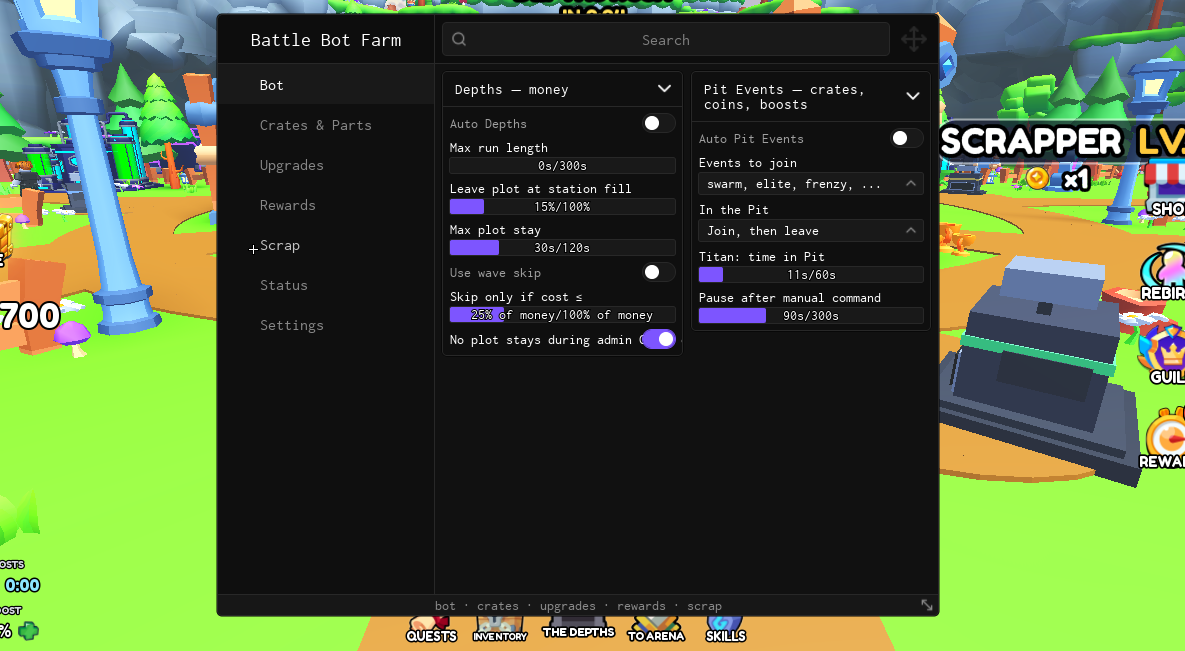The height and width of the screenshot is (651, 1185).
Task: Click the Max plot stay slider
Action: [x=562, y=247]
